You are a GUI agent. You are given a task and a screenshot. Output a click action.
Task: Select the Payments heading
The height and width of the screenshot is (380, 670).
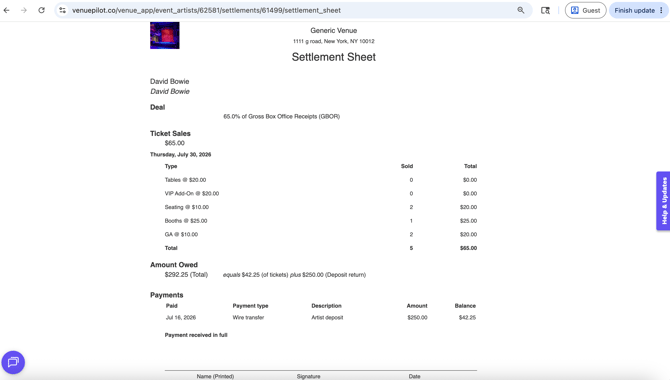167,295
